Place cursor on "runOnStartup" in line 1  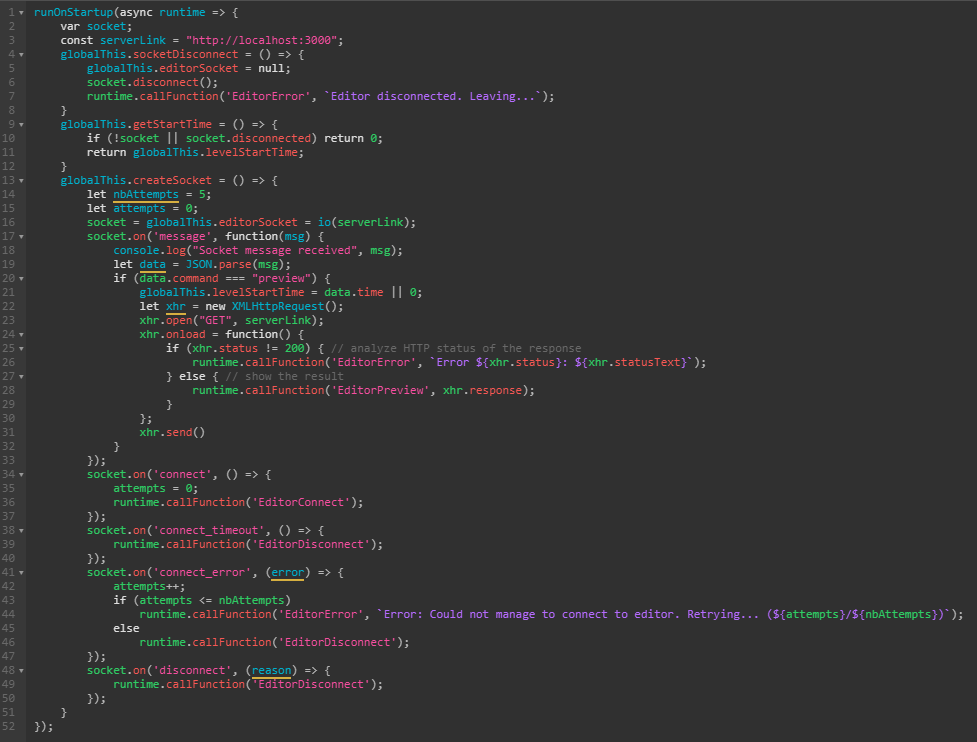74,12
